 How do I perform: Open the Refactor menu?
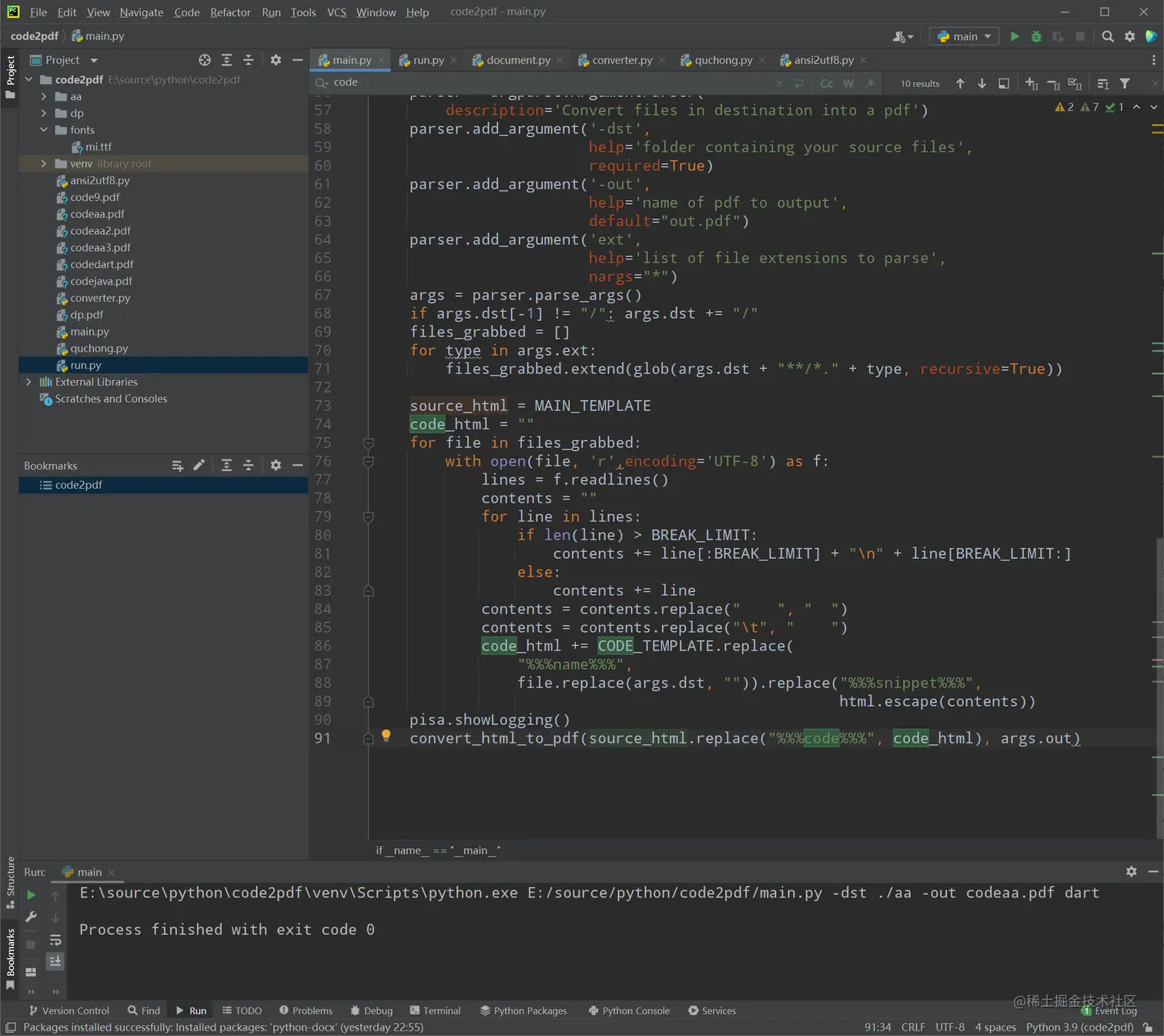click(230, 12)
